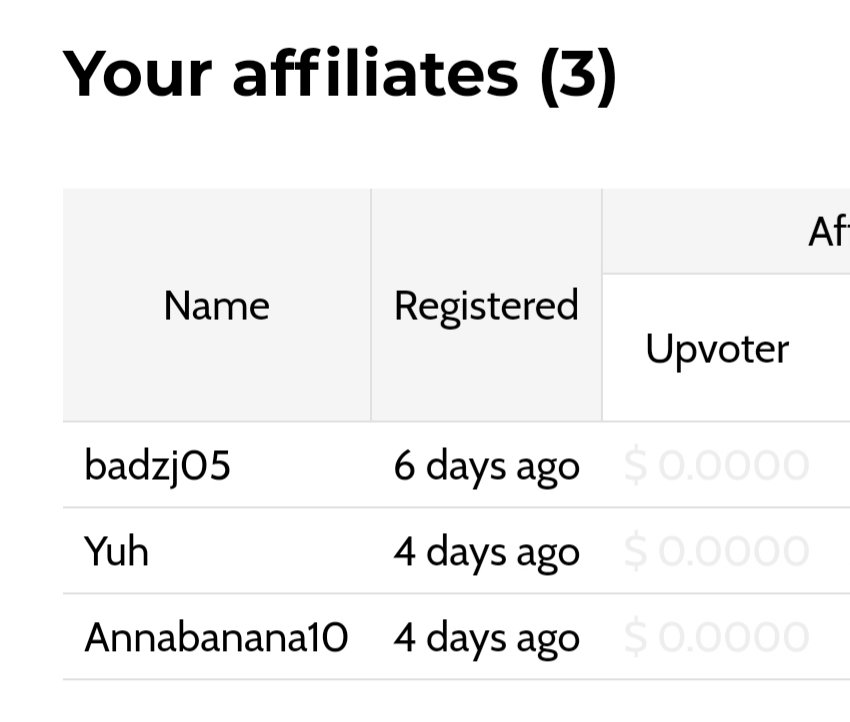The height and width of the screenshot is (722, 850).
Task: Click Yuh's 4 days ago registration
Action: [487, 553]
